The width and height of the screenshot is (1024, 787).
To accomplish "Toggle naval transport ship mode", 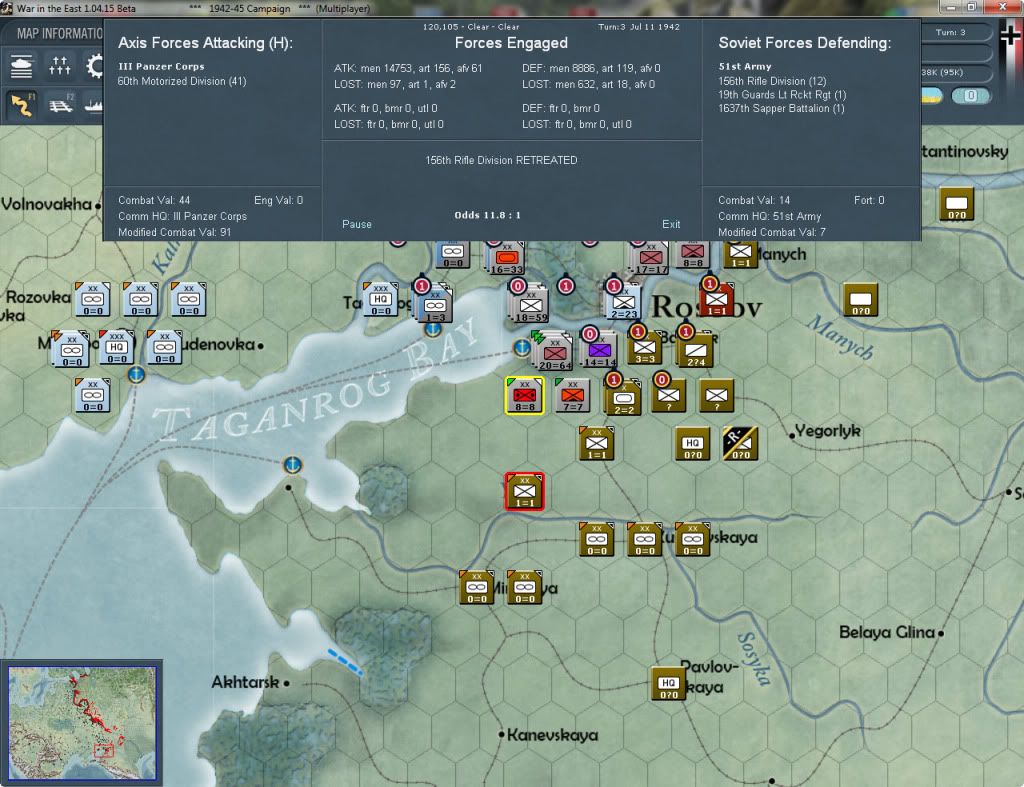I will [x=93, y=104].
